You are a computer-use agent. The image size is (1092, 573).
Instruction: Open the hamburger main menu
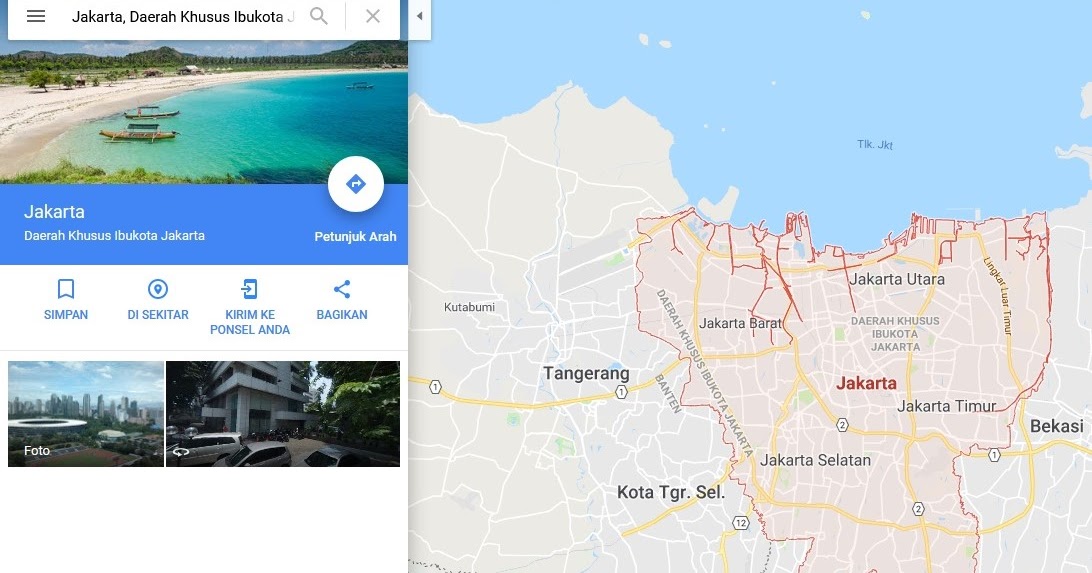[36, 16]
